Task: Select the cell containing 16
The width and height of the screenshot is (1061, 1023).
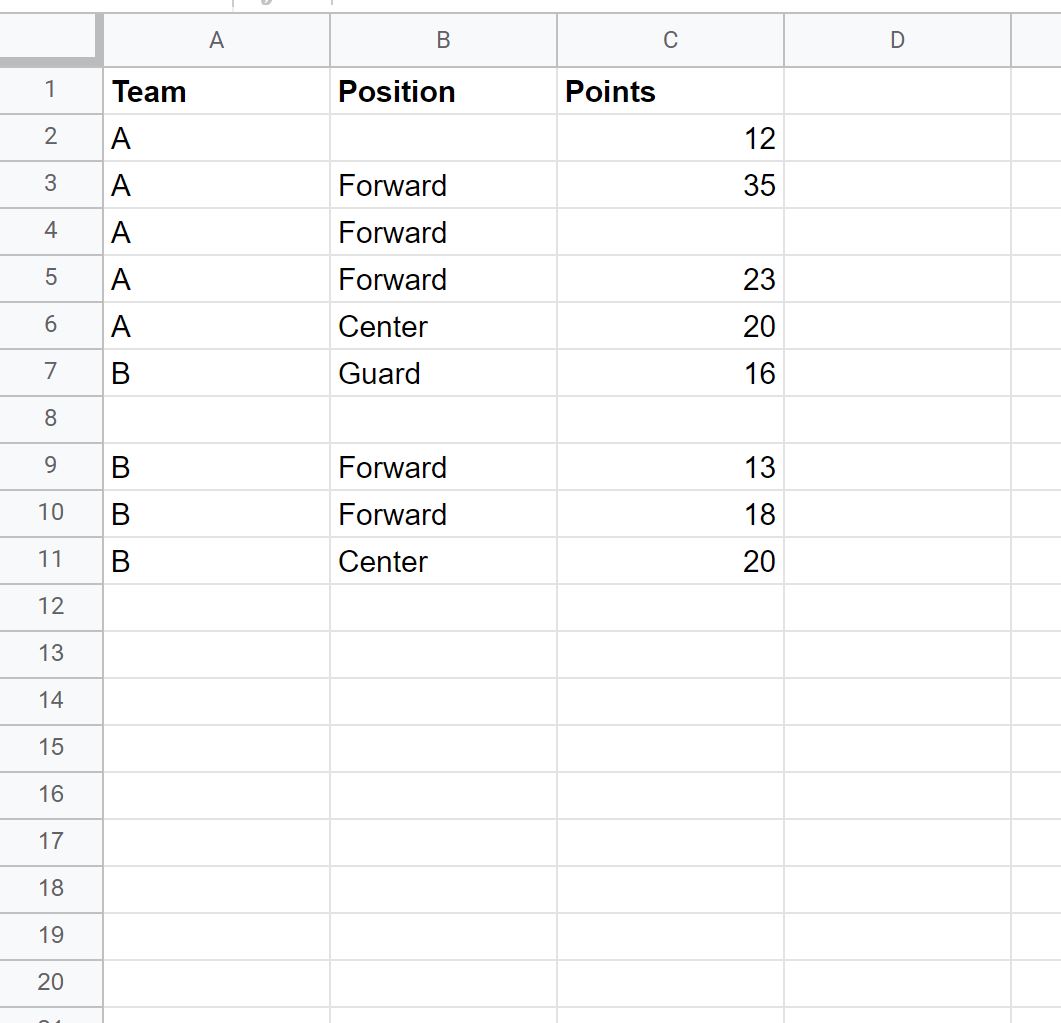Action: point(671,373)
